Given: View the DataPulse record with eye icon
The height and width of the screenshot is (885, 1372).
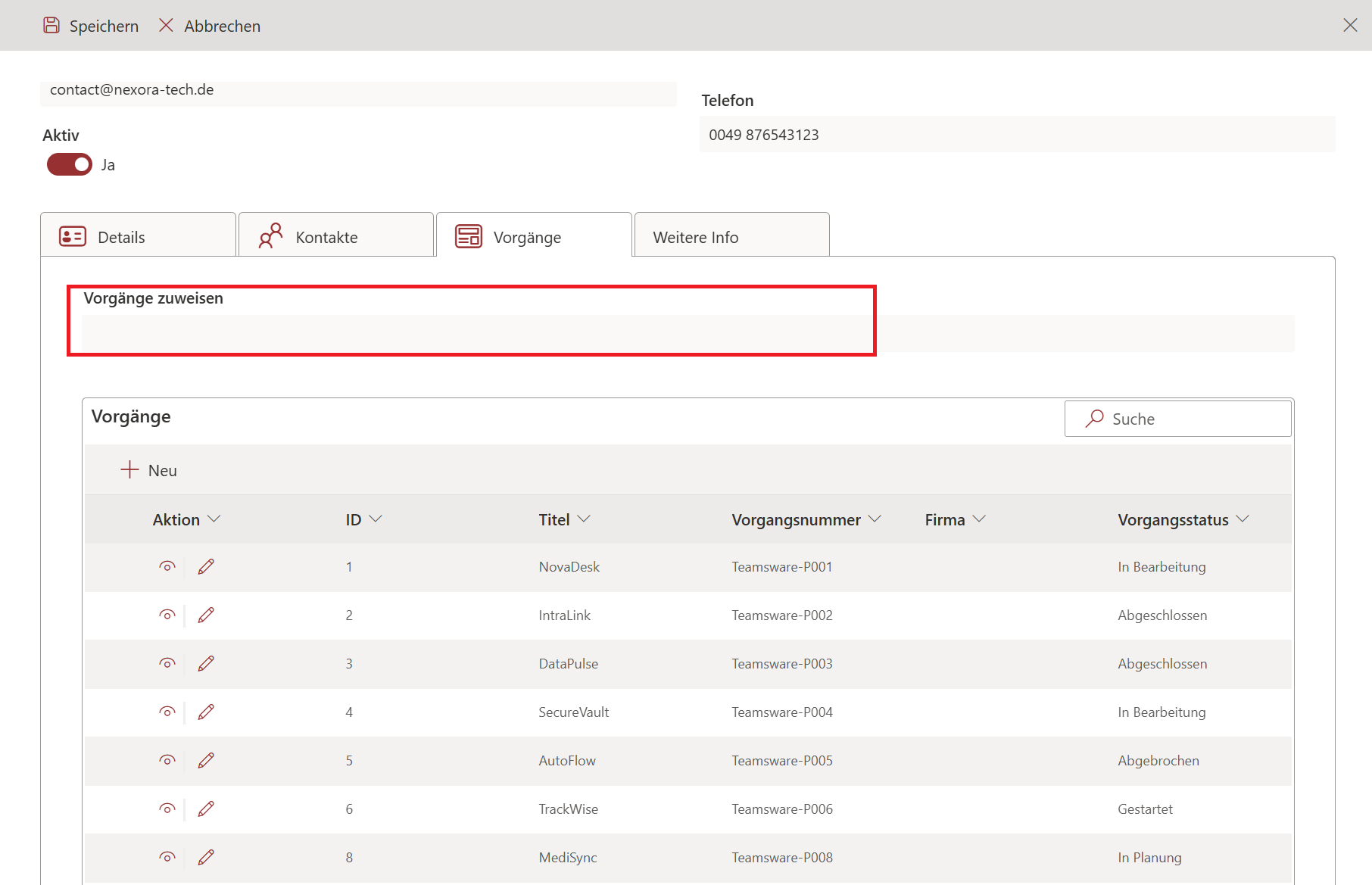Looking at the screenshot, I should click(167, 663).
